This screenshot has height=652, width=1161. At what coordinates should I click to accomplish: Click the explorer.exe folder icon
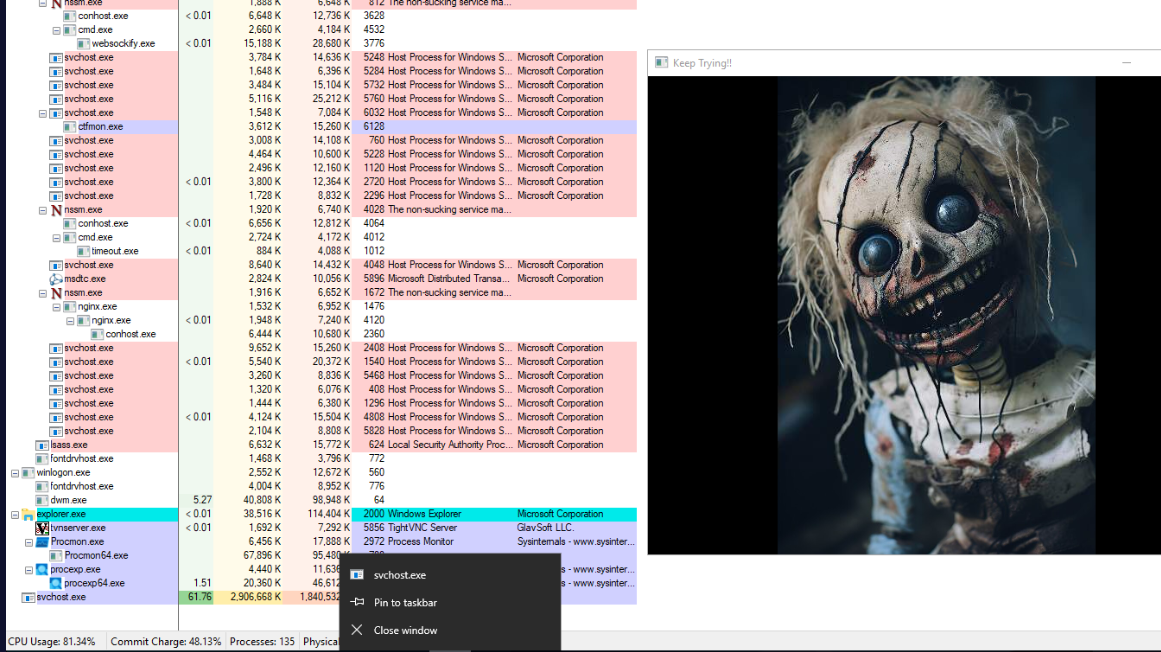(28, 514)
